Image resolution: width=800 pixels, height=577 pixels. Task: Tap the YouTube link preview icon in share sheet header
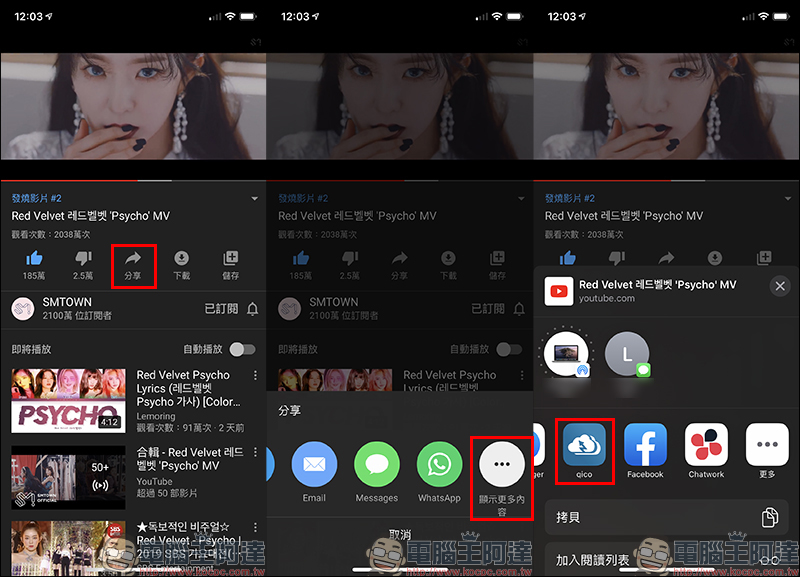[559, 291]
